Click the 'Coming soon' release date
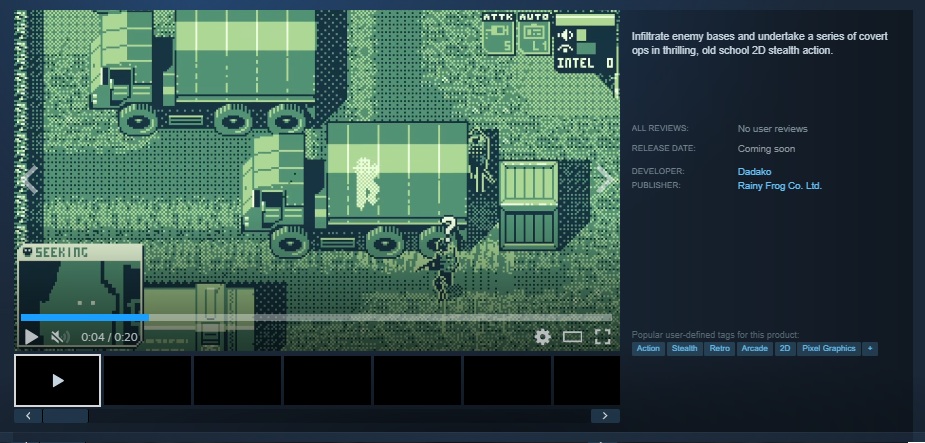The width and height of the screenshot is (925, 443). (x=766, y=149)
